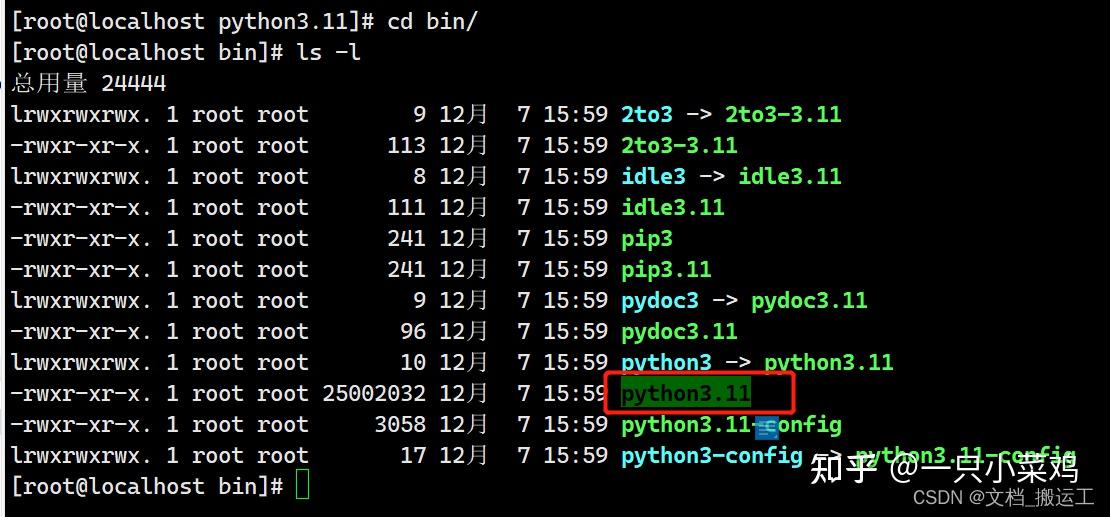Click the standalone pydoc3.11 file entry

point(680,331)
